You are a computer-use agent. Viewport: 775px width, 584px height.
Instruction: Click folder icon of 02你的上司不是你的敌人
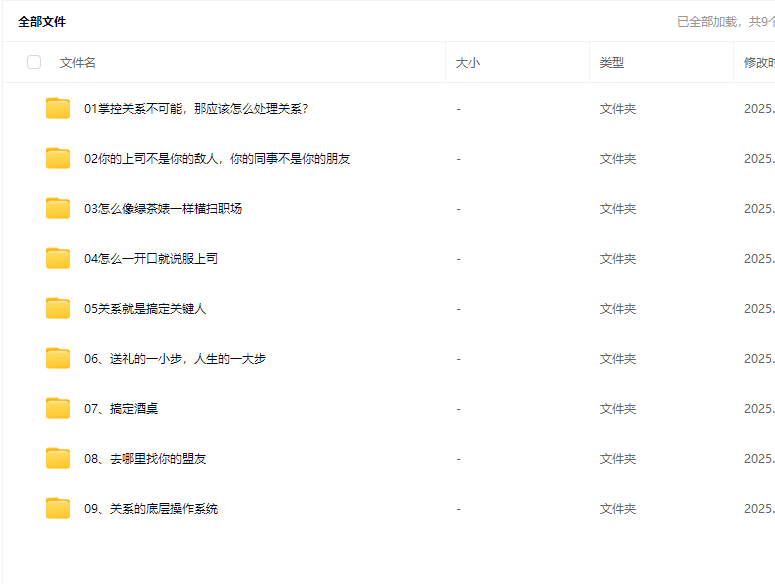[x=58, y=158]
